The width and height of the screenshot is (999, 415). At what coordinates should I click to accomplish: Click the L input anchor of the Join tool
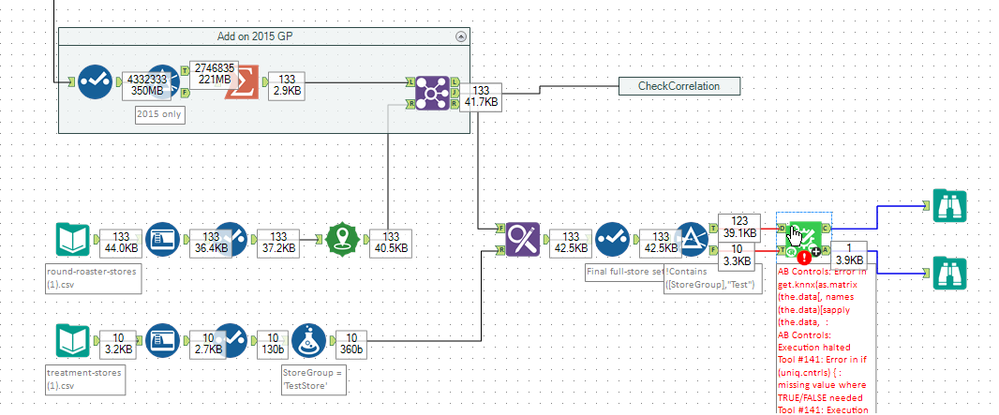[411, 82]
